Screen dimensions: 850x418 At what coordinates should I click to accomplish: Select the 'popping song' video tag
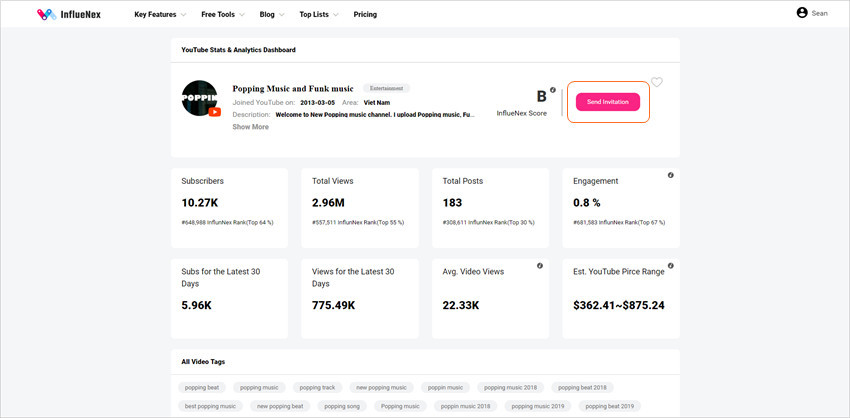pos(342,406)
